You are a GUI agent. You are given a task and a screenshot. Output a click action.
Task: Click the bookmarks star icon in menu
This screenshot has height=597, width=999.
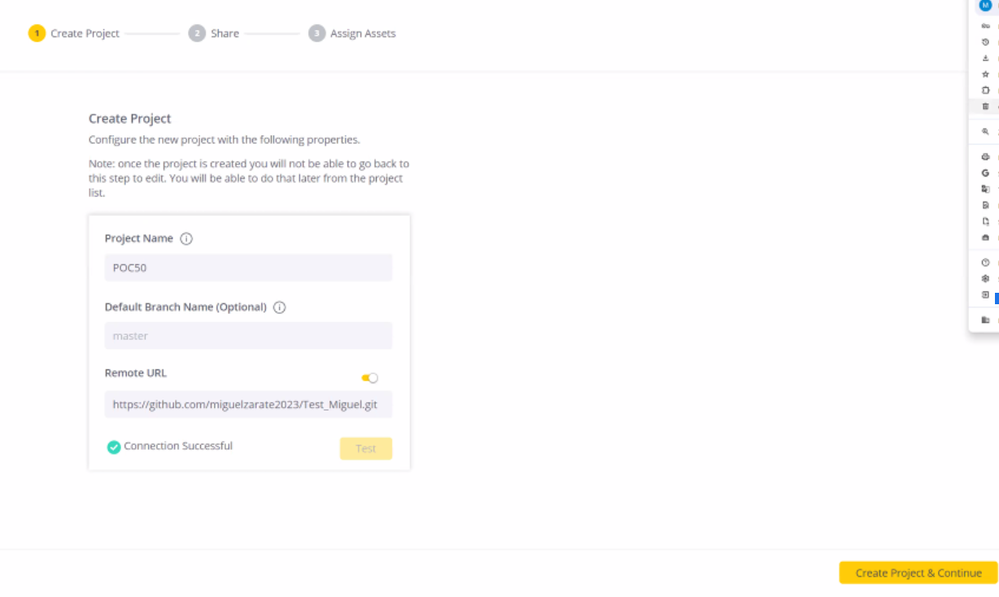tap(985, 74)
